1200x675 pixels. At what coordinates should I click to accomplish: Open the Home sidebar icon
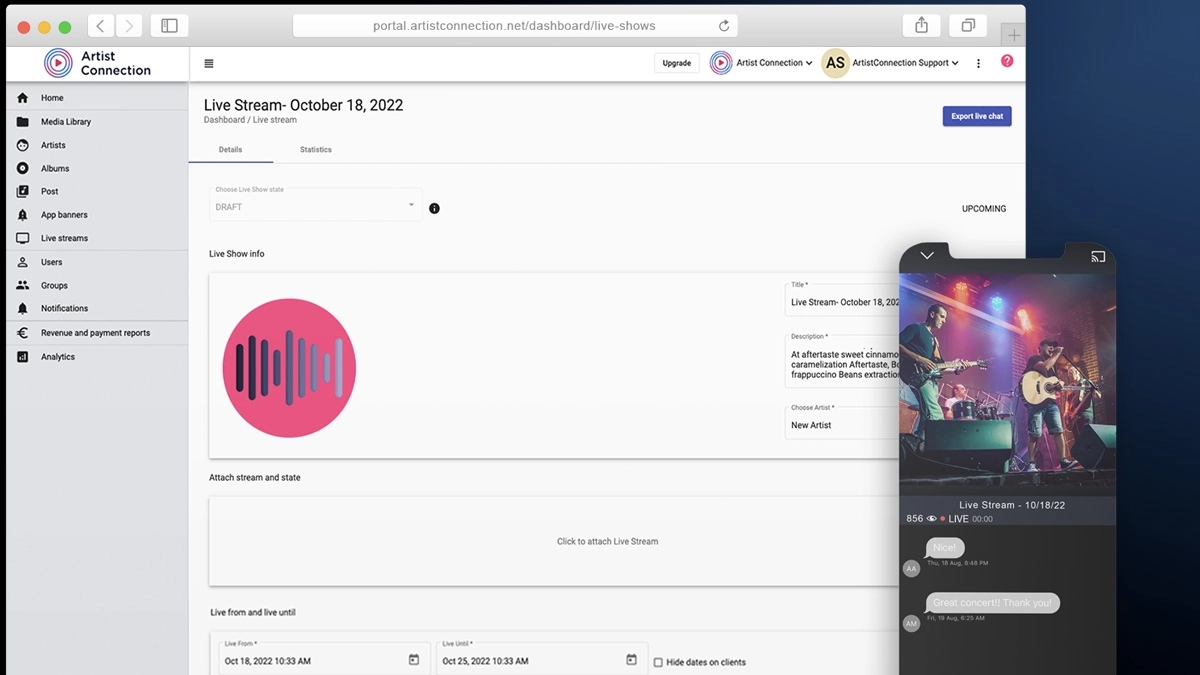[22, 98]
